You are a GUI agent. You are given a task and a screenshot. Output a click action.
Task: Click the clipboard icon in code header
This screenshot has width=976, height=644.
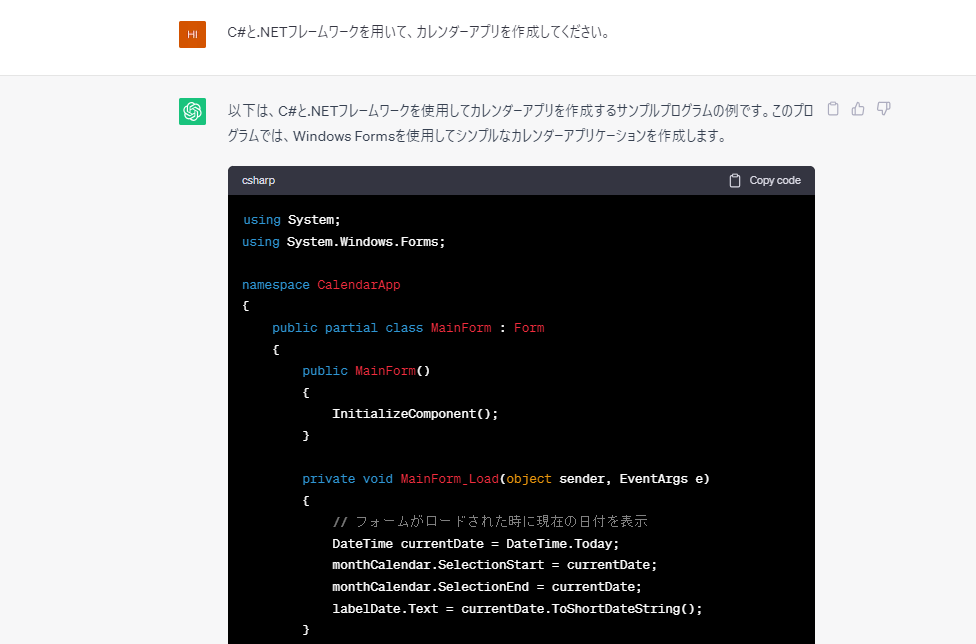click(735, 181)
